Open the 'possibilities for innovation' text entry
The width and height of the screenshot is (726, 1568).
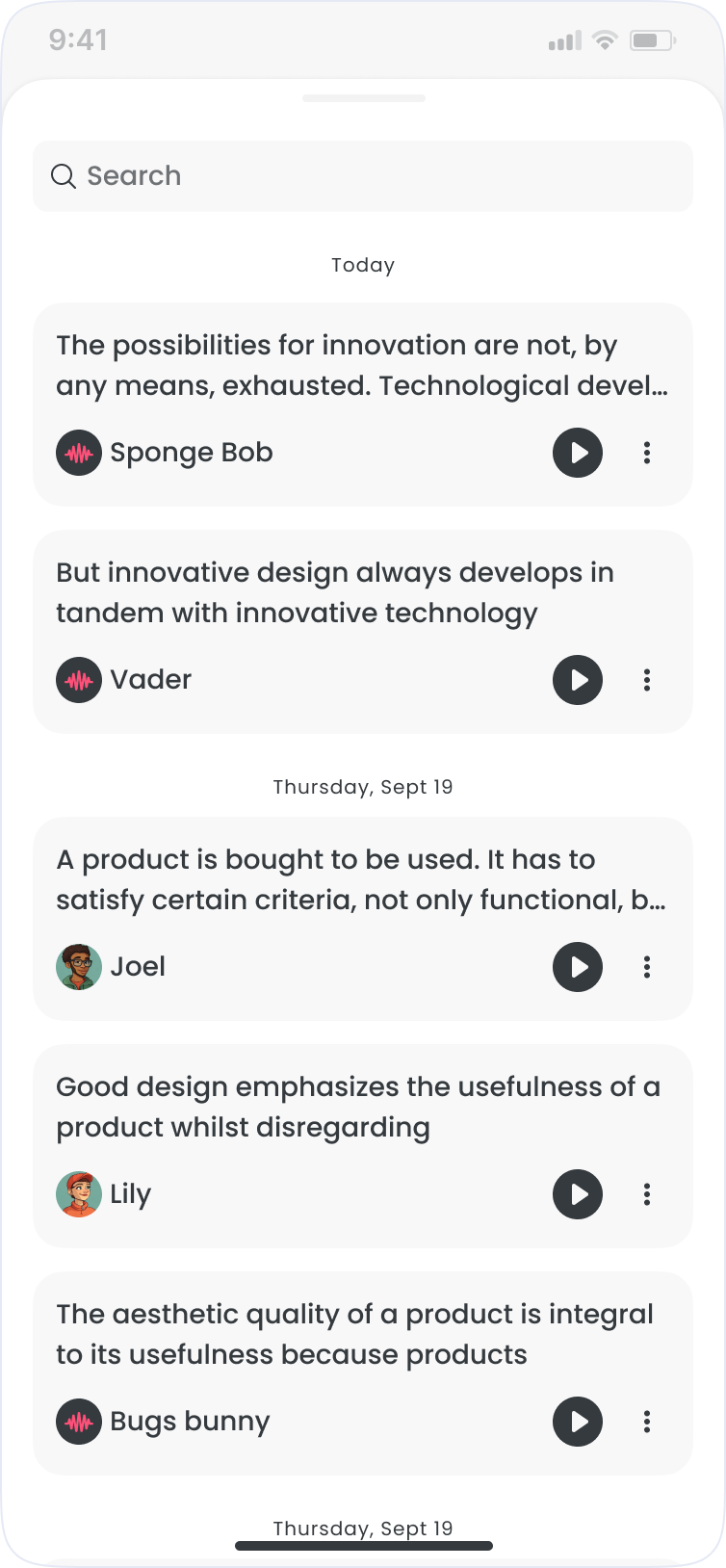[x=362, y=366]
